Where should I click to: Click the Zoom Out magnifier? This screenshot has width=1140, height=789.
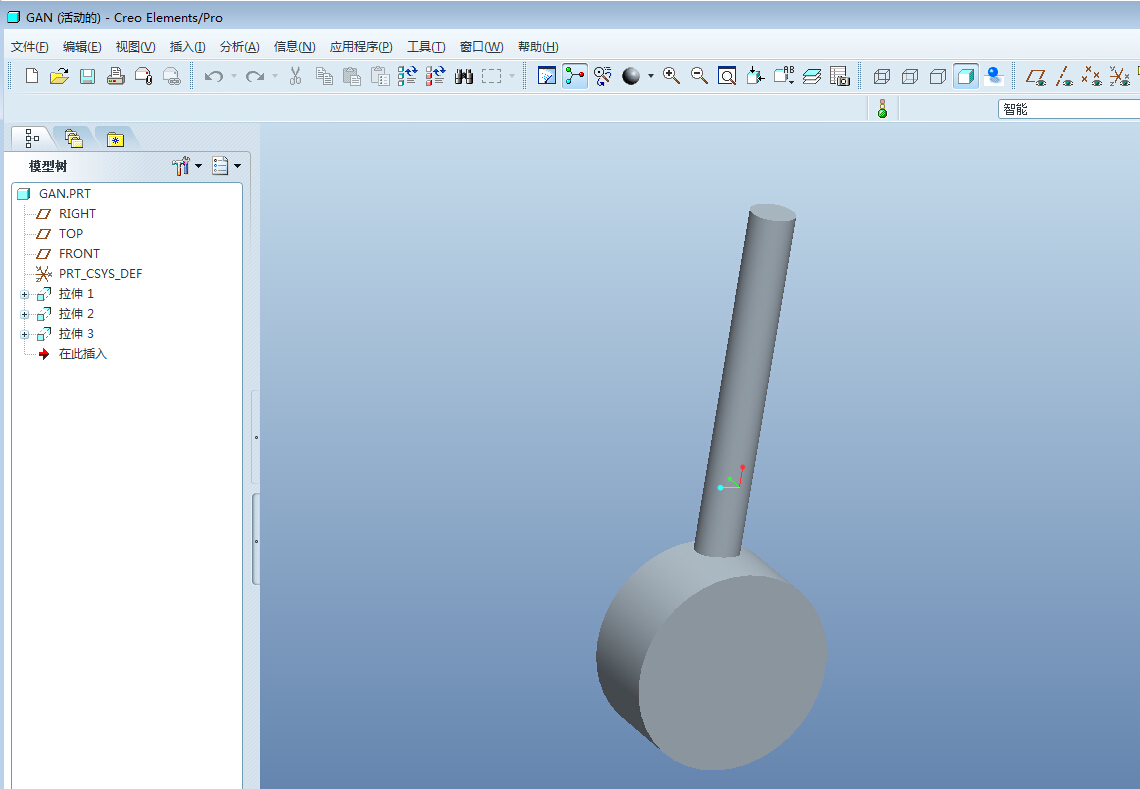point(699,76)
